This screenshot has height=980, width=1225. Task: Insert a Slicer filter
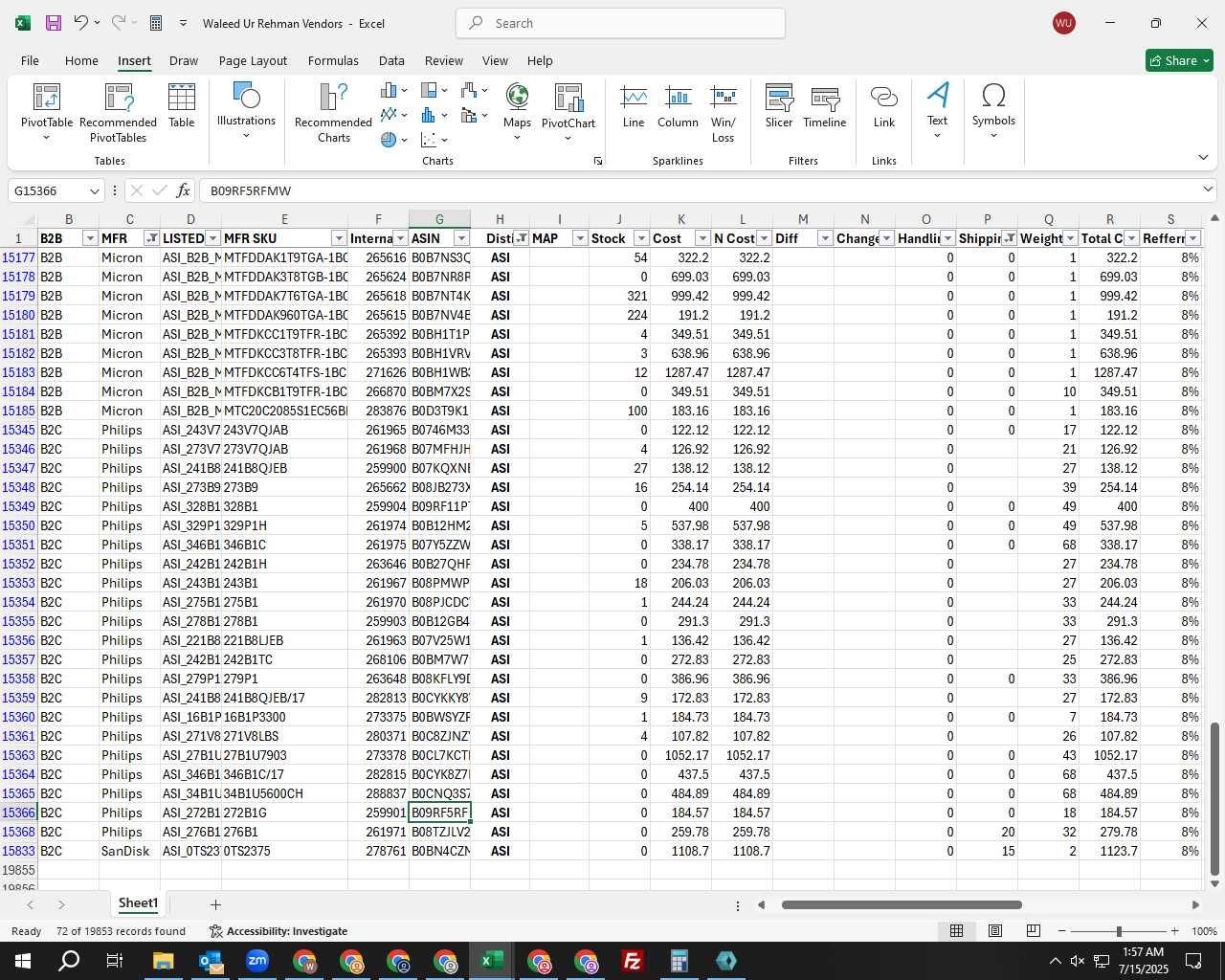779,106
